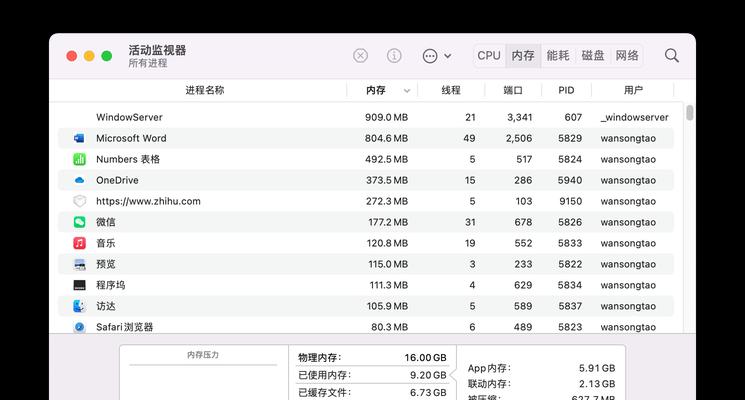Select the Safari浏览器 process name
The width and height of the screenshot is (745, 400).
tap(124, 327)
